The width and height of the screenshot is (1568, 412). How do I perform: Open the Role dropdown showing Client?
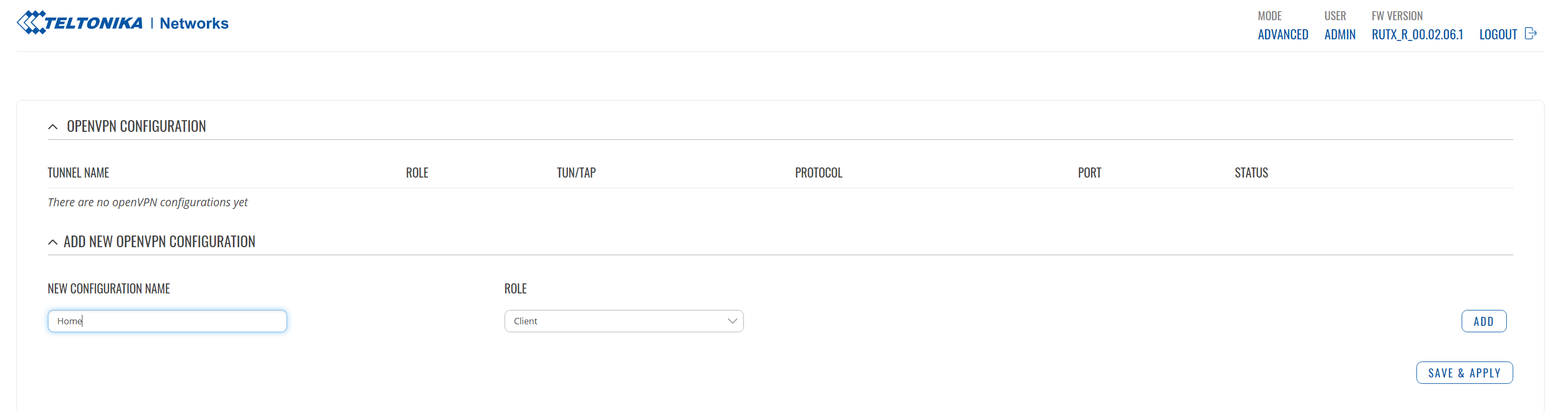[x=624, y=321]
